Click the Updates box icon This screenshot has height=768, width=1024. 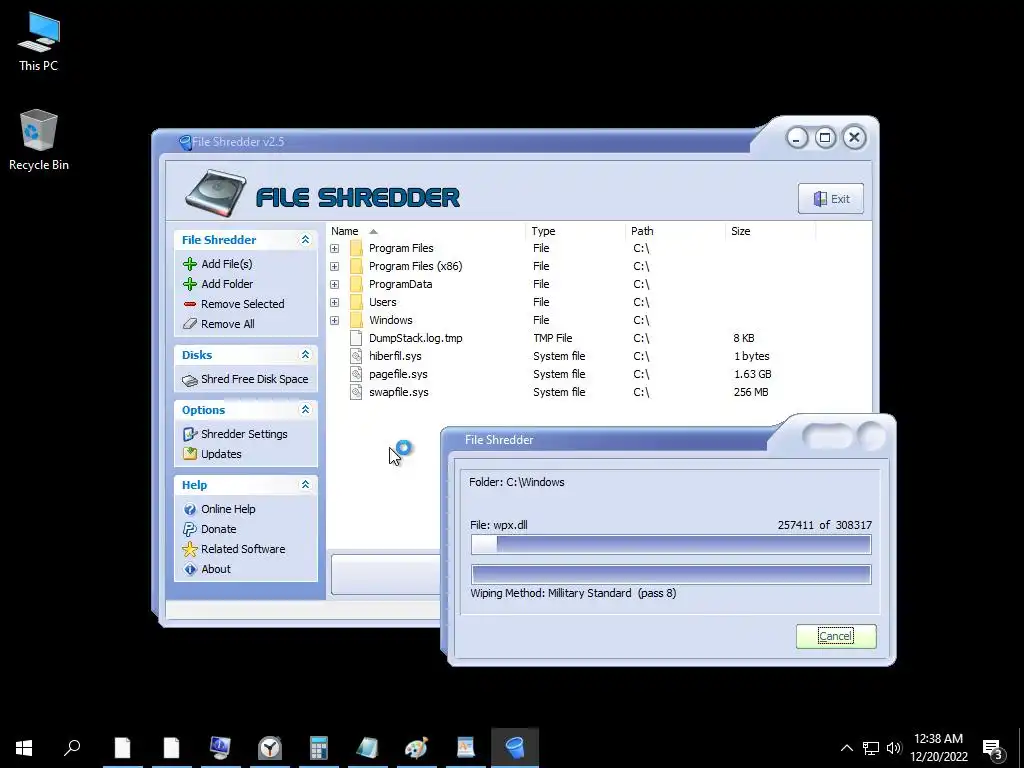click(x=189, y=453)
